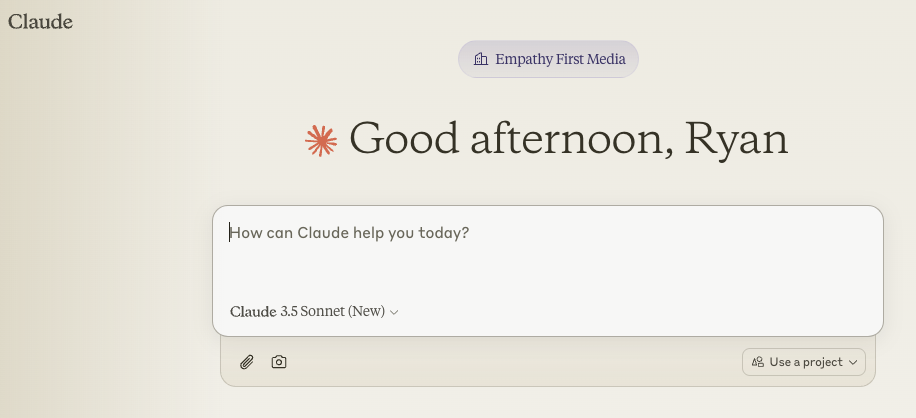The image size is (916, 418).
Task: Open the Use a project dropdown
Action: (x=804, y=362)
